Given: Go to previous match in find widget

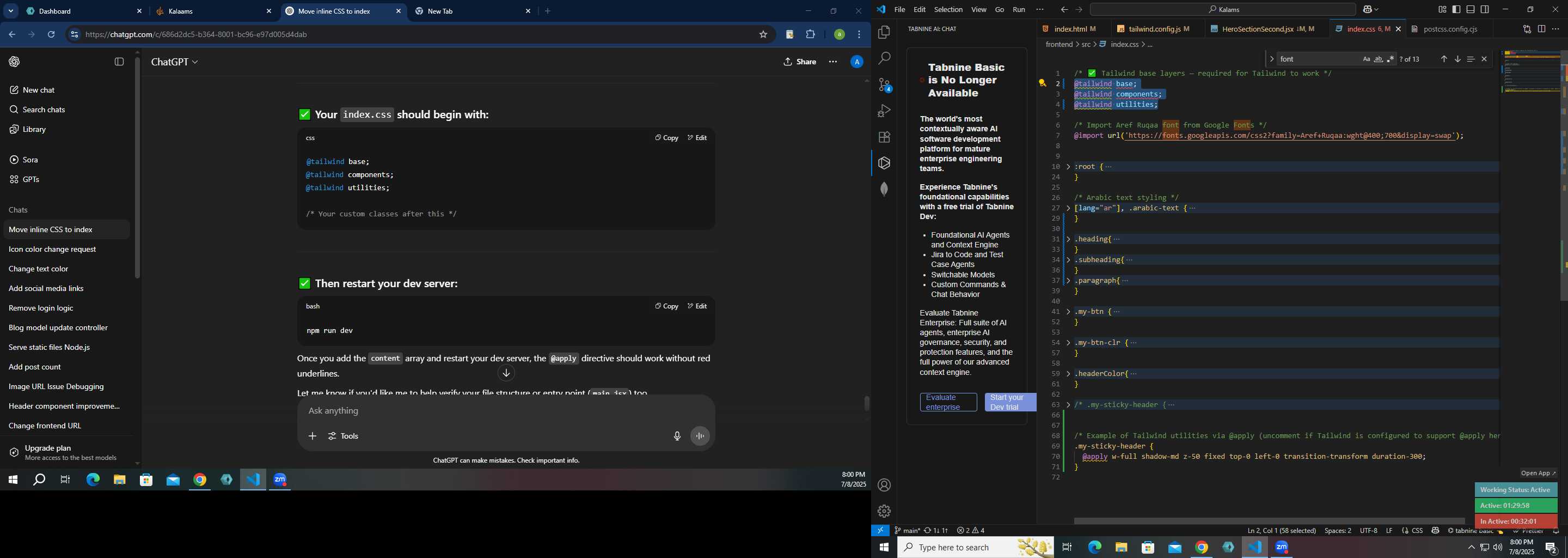Looking at the screenshot, I should pos(1443,59).
